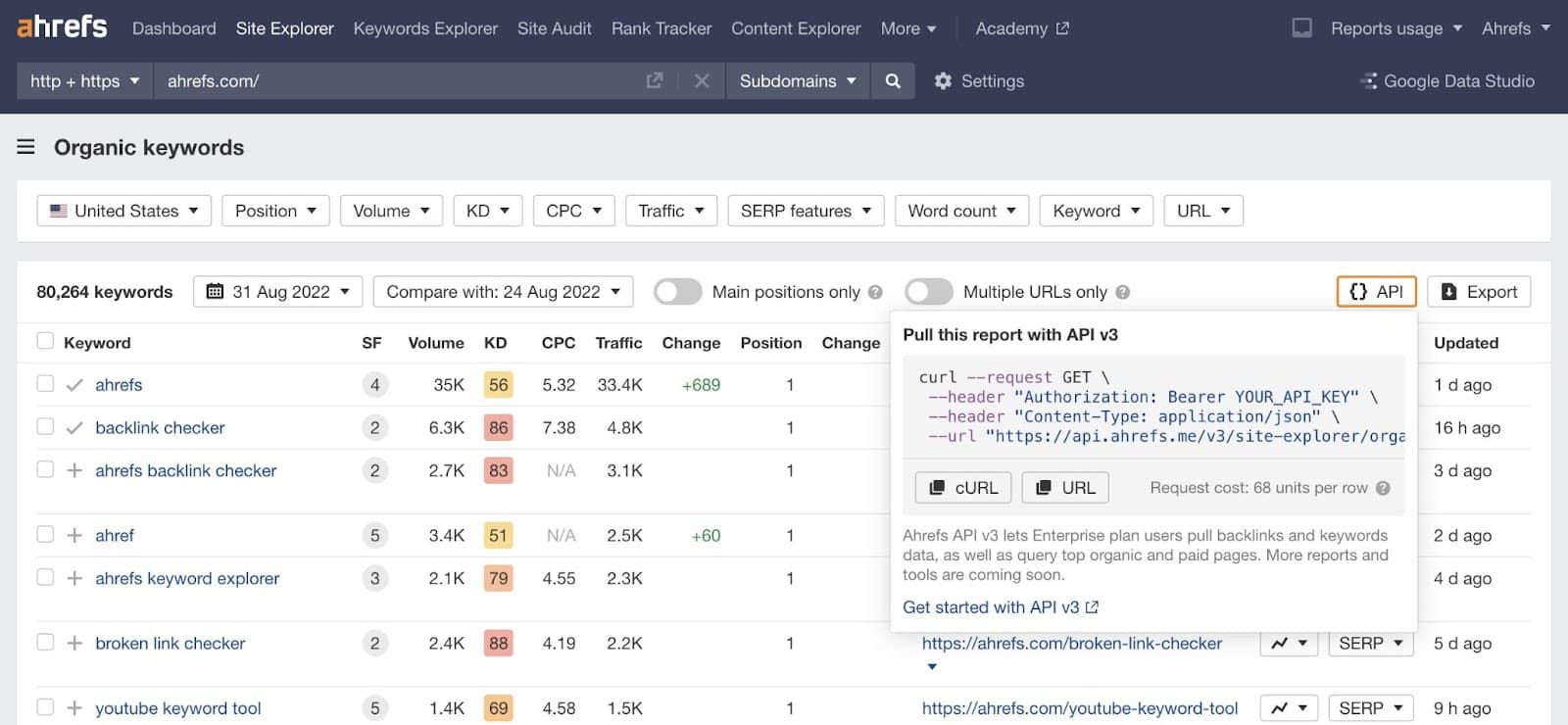Screen dimensions: 1568x725
Task: Open the SERP features filter dropdown
Action: tap(806, 211)
